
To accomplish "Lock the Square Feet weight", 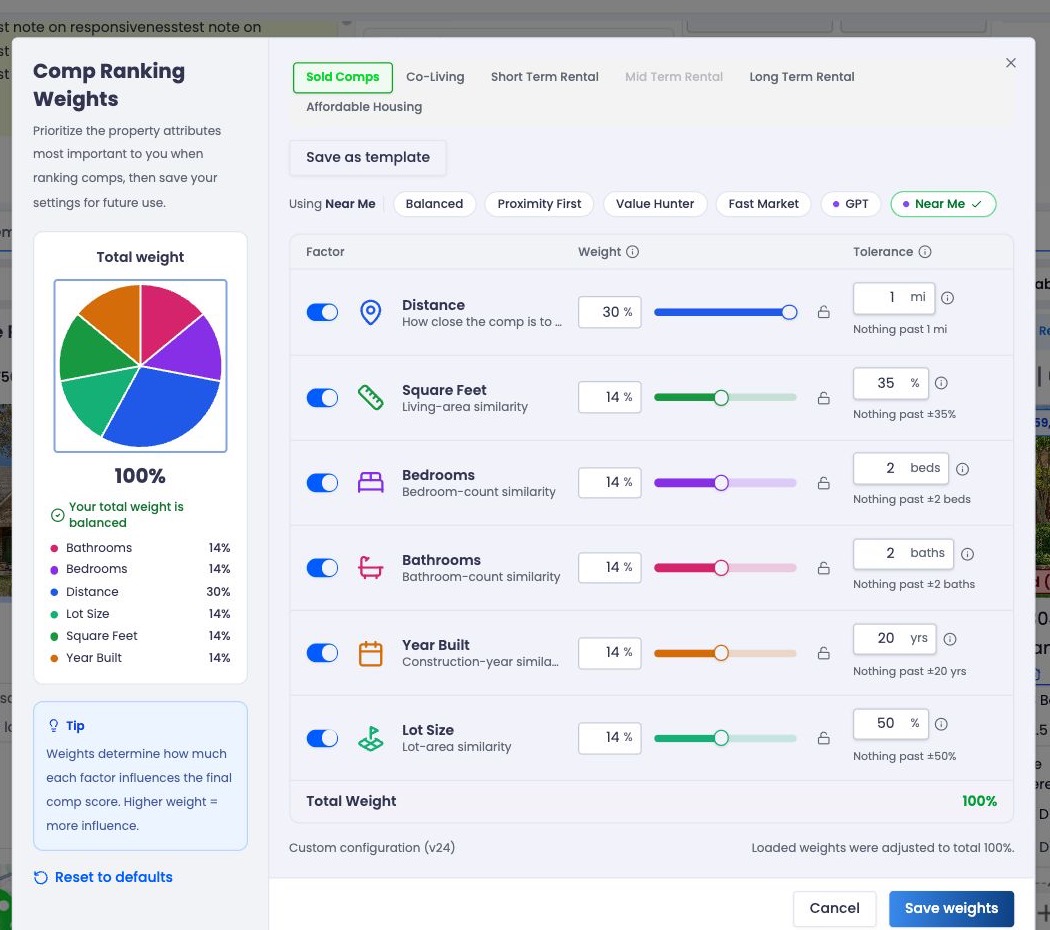I will point(824,398).
